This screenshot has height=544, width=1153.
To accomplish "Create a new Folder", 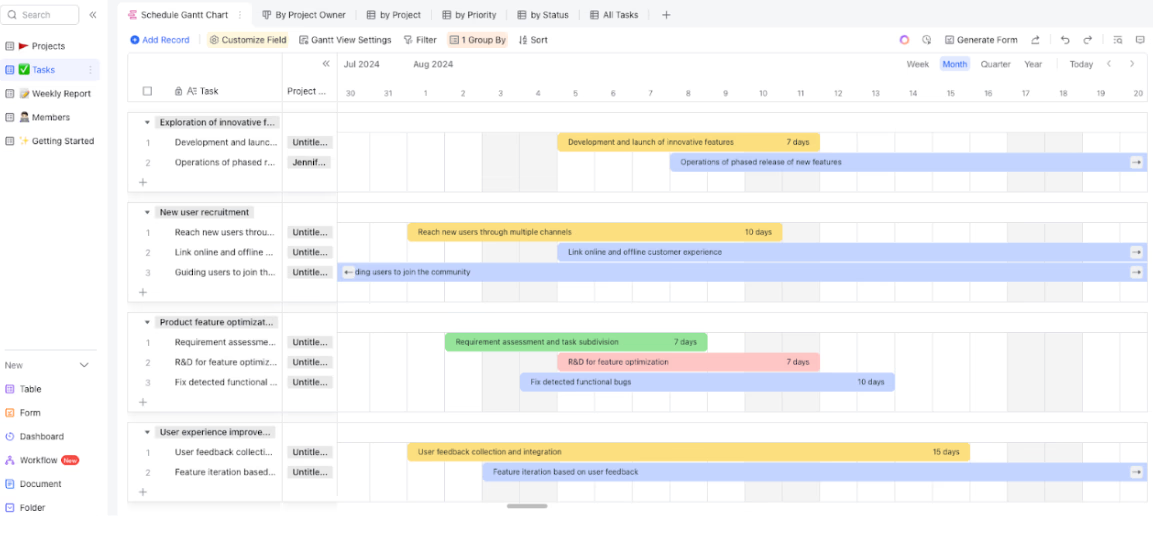I will (32, 507).
